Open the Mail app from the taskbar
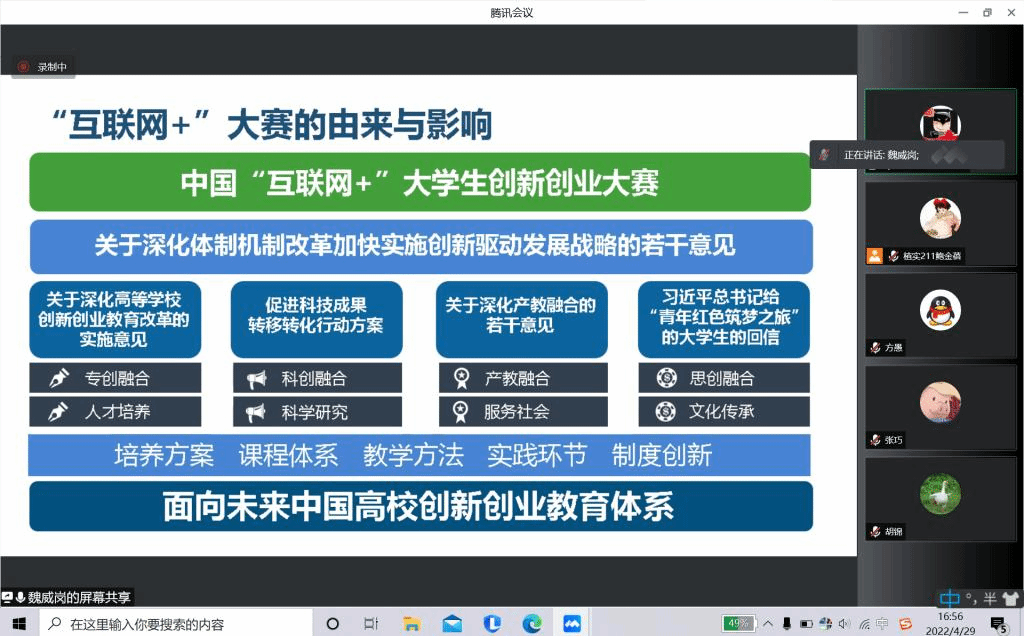Image resolution: width=1024 pixels, height=636 pixels. point(452,624)
